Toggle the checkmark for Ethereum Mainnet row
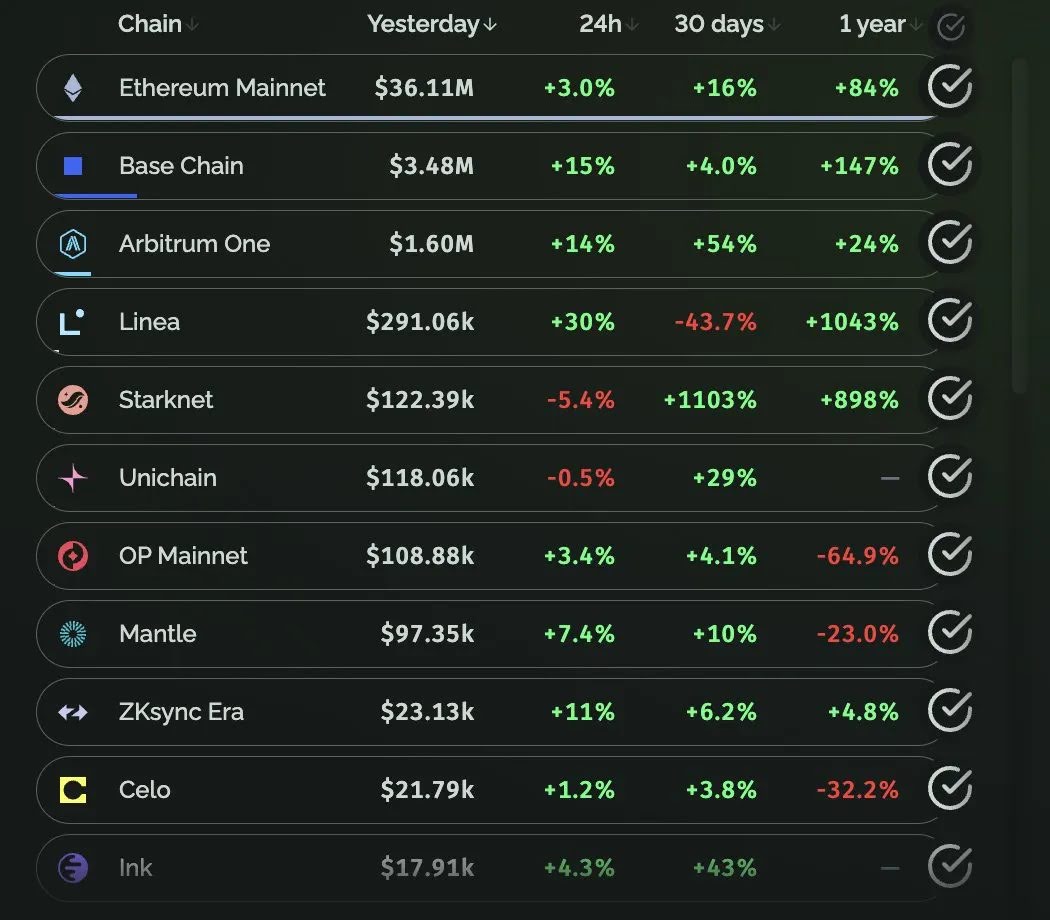 [x=950, y=88]
